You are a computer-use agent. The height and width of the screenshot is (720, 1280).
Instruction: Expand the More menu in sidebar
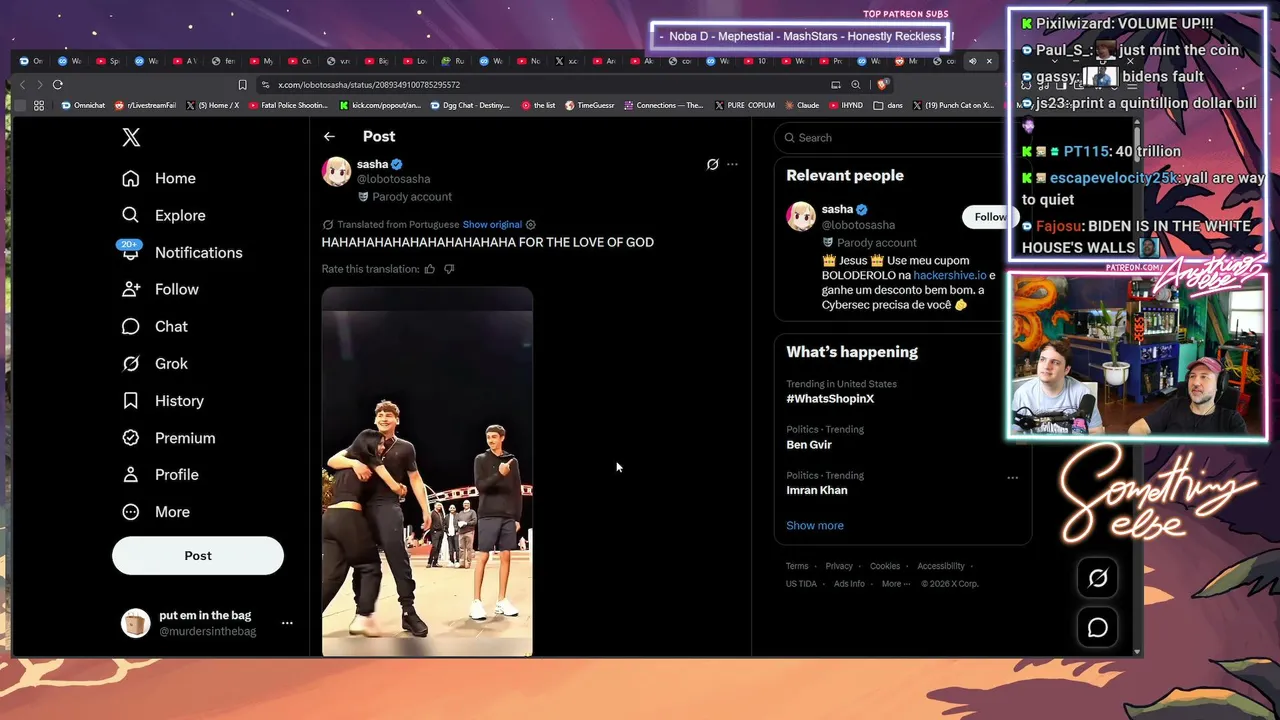(155, 511)
